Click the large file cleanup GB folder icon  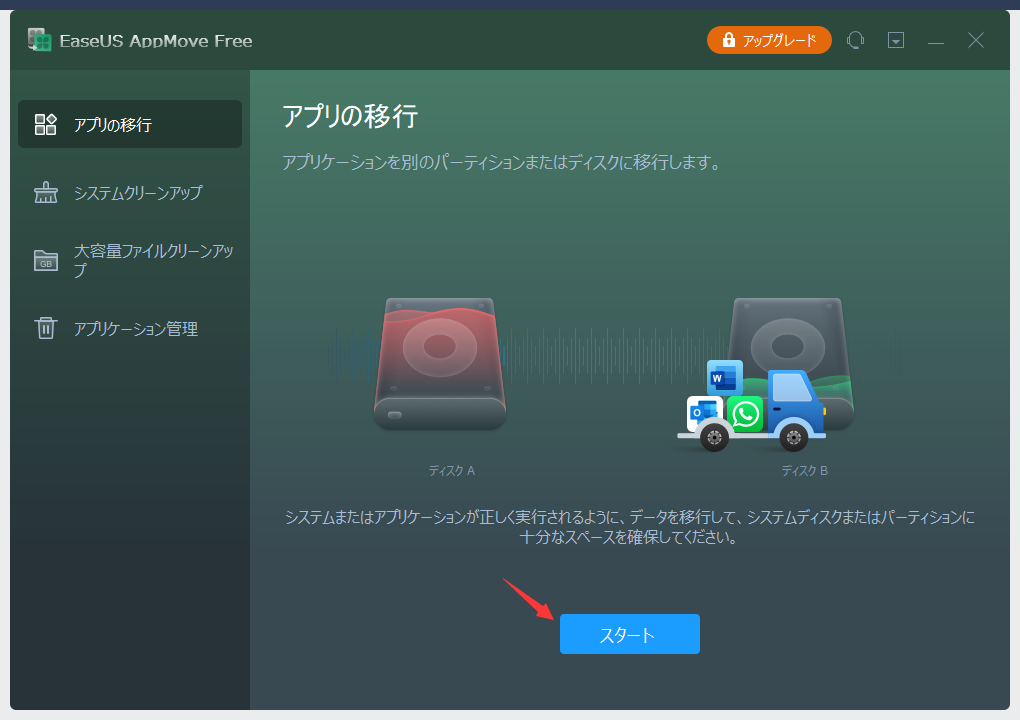click(x=46, y=260)
